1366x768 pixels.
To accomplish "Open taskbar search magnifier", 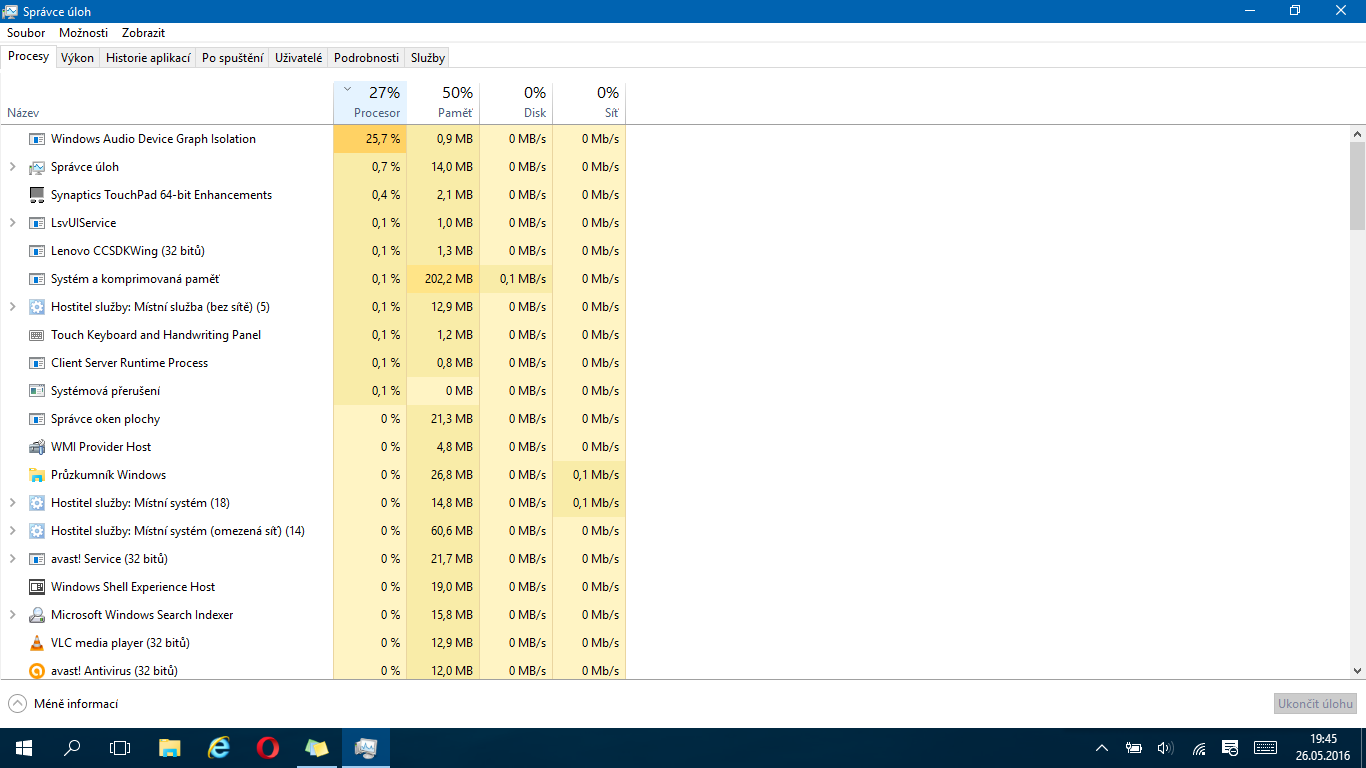I will pyautogui.click(x=72, y=748).
